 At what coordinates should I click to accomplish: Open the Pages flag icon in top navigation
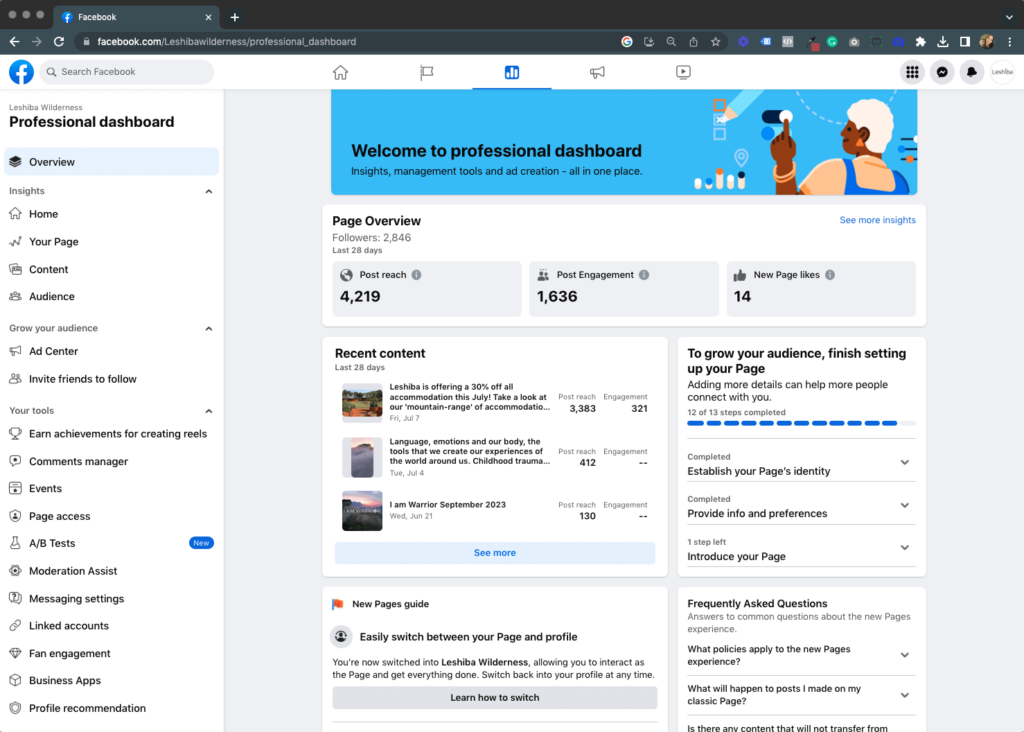click(x=426, y=72)
